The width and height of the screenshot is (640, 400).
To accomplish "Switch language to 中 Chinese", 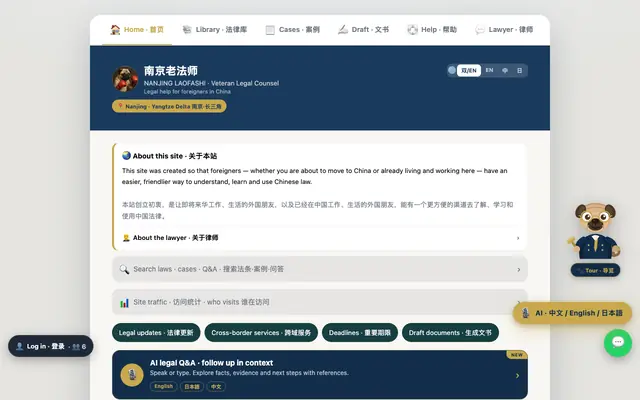I will point(505,70).
